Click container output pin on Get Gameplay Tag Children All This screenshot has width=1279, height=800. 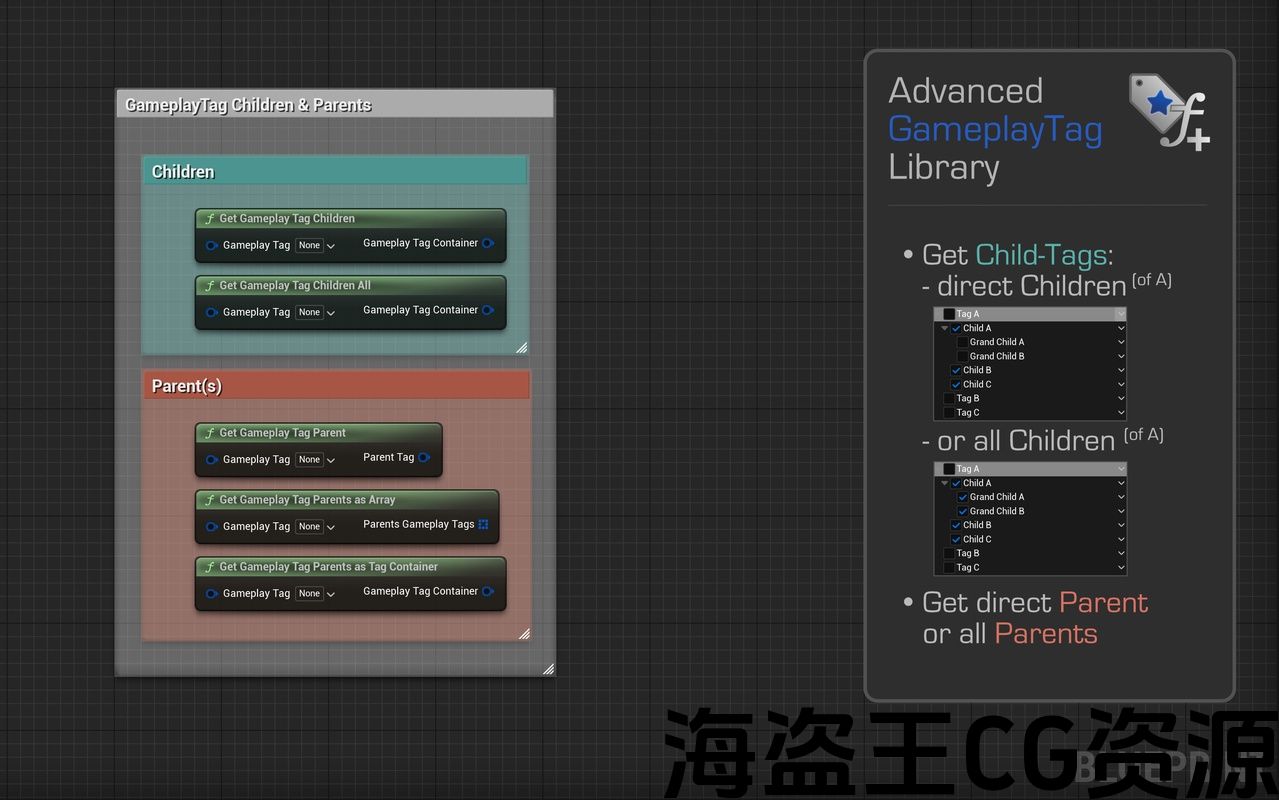488,310
